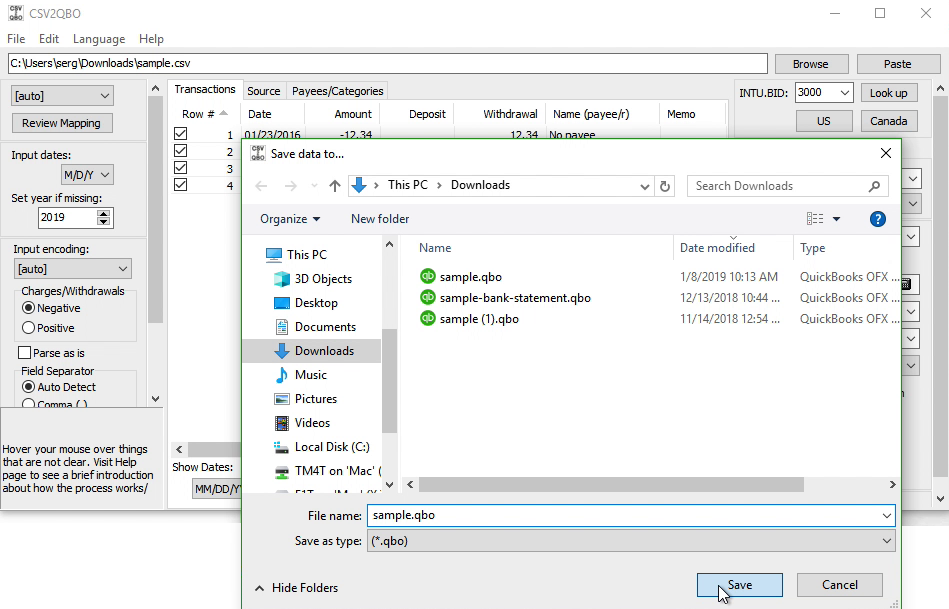Image resolution: width=949 pixels, height=609 pixels.
Task: Open the Edit menu
Action: tap(49, 39)
